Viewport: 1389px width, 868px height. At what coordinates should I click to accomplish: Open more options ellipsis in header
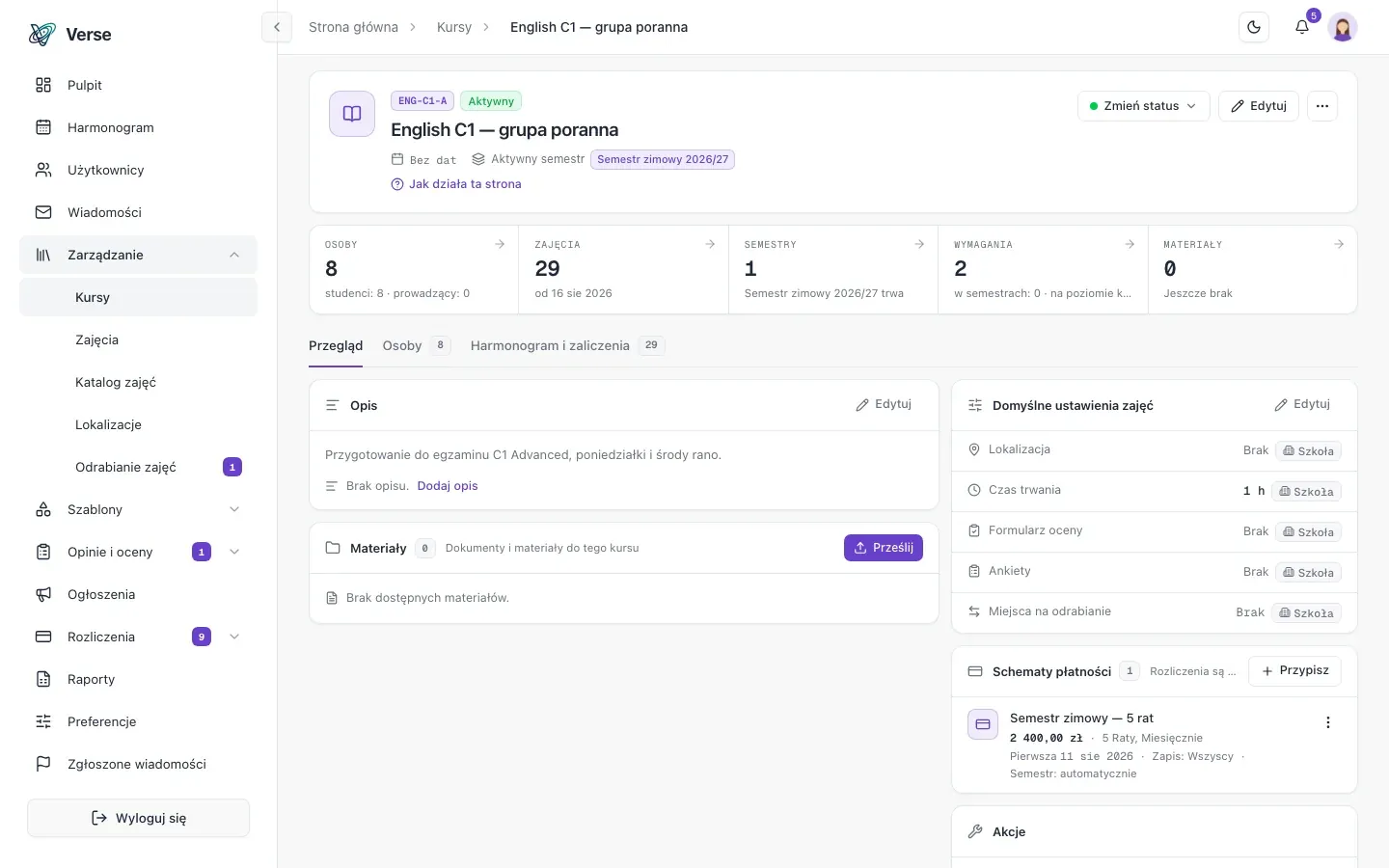tap(1322, 106)
